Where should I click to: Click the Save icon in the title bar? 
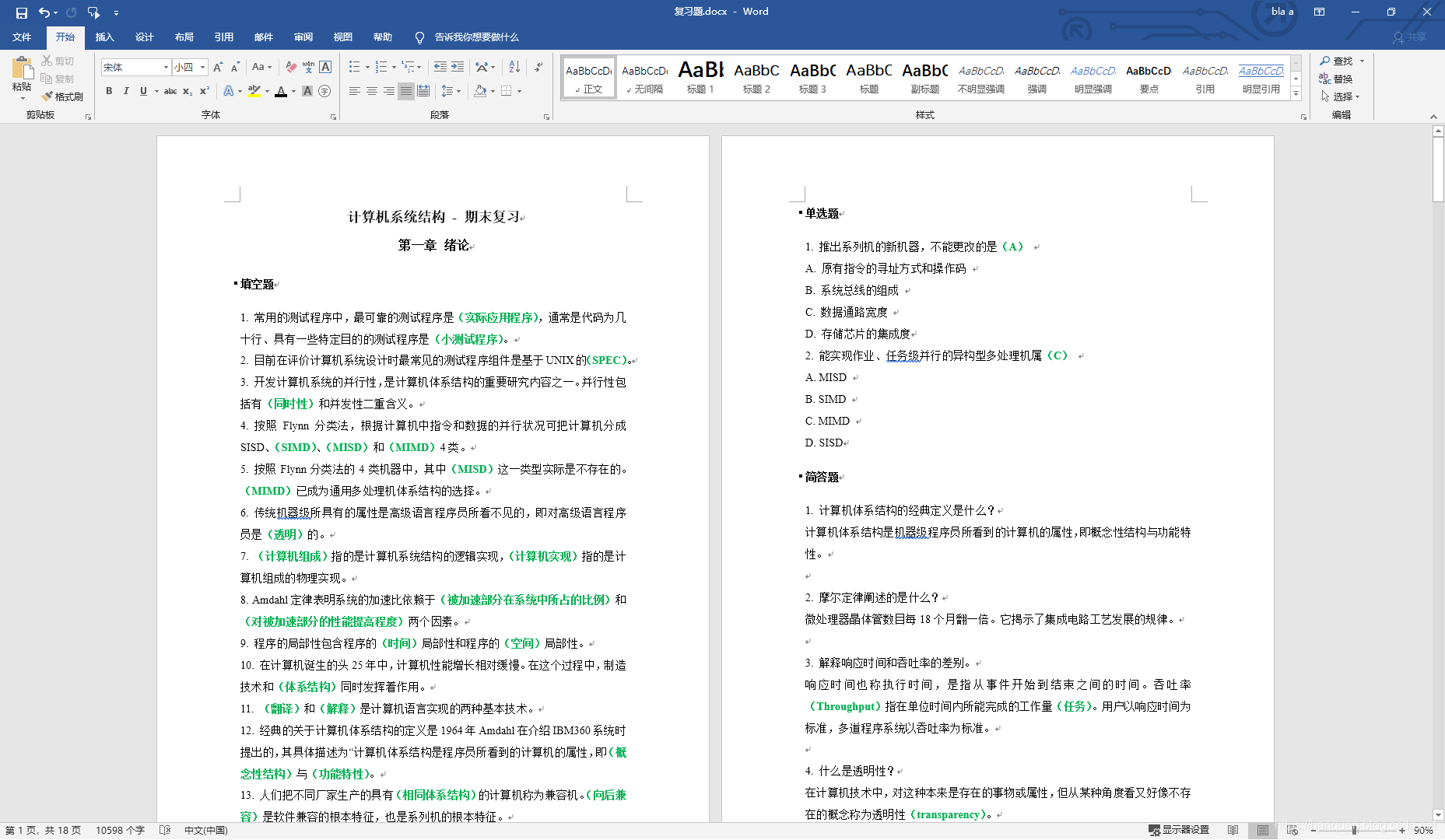(21, 12)
